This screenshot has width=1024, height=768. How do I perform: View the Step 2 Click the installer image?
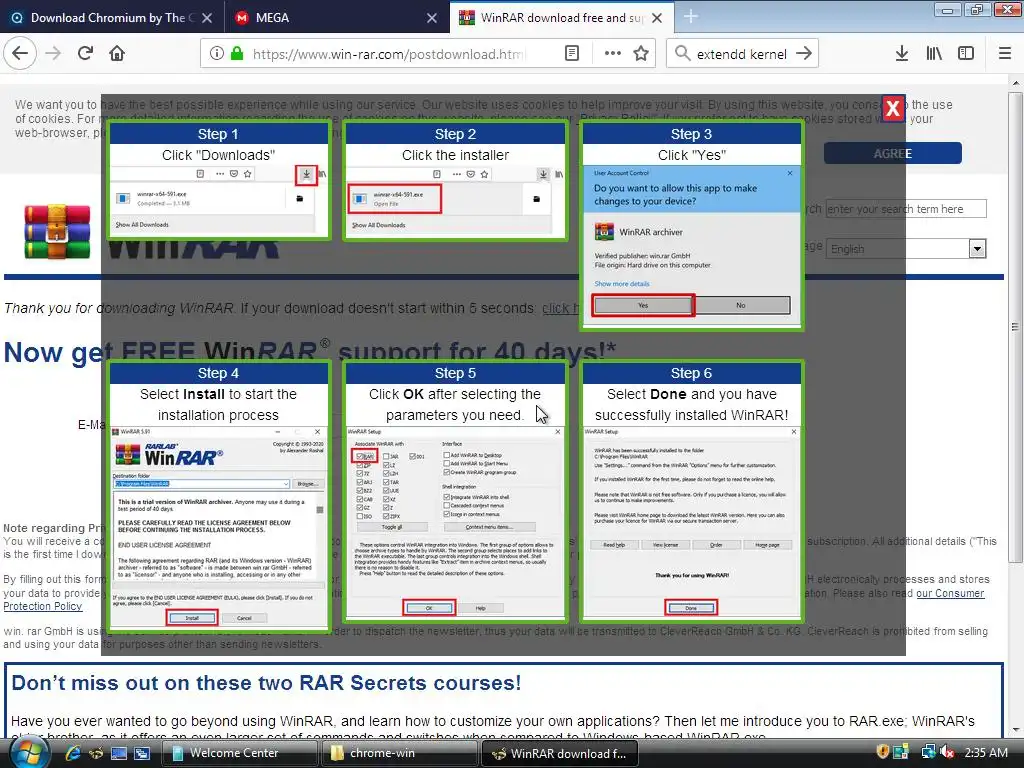tap(455, 180)
